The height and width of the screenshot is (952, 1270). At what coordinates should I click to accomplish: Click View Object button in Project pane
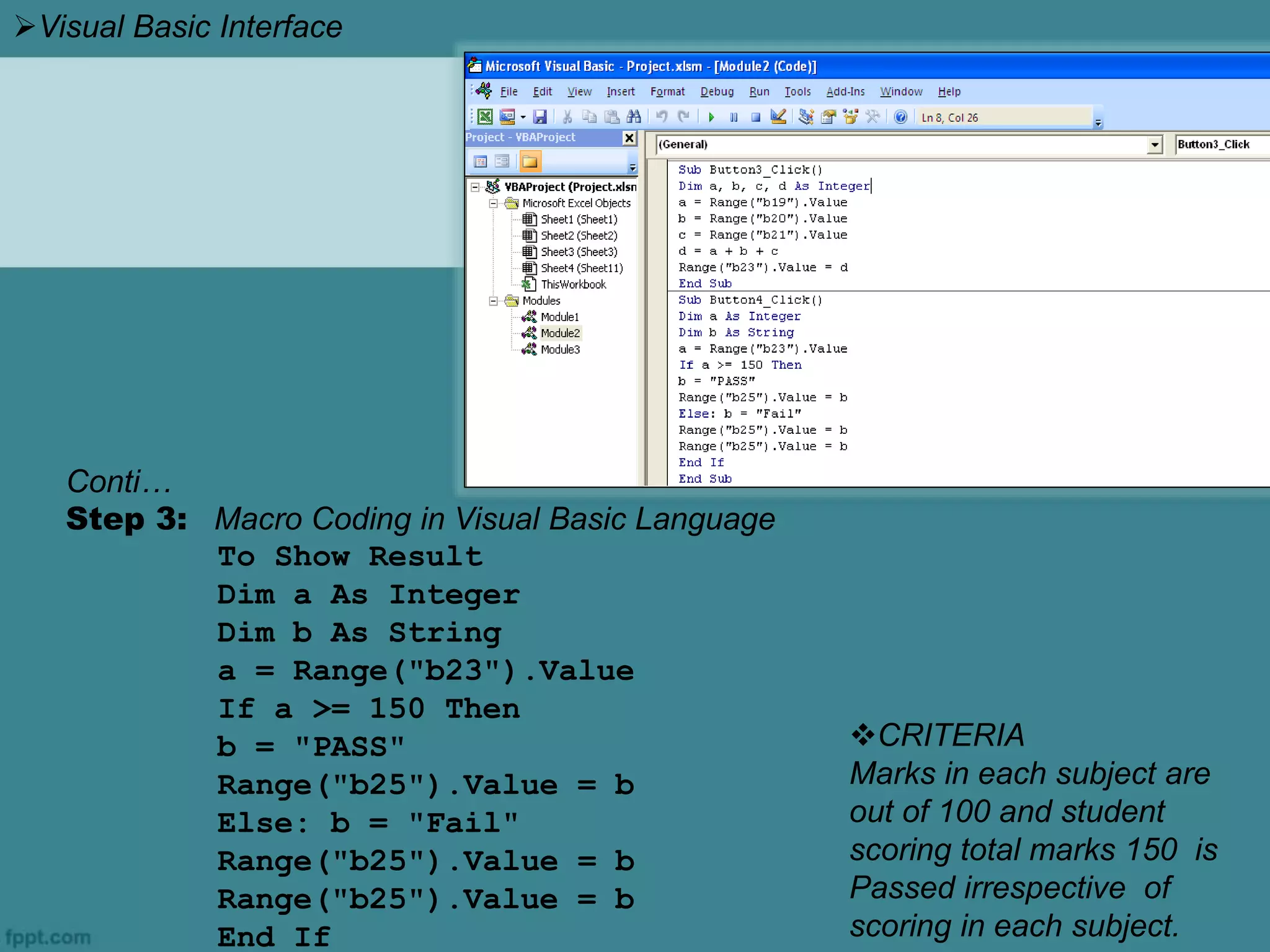pos(502,162)
